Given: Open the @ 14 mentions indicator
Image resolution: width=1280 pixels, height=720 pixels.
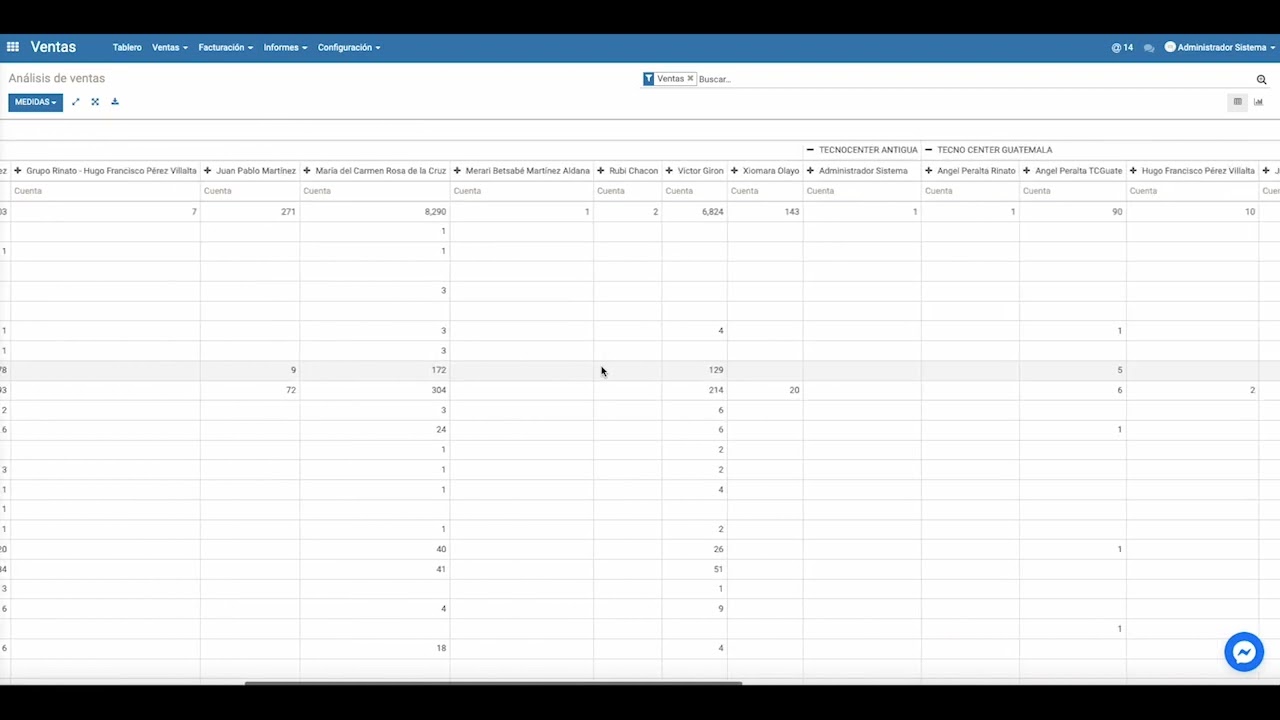Looking at the screenshot, I should [x=1122, y=48].
